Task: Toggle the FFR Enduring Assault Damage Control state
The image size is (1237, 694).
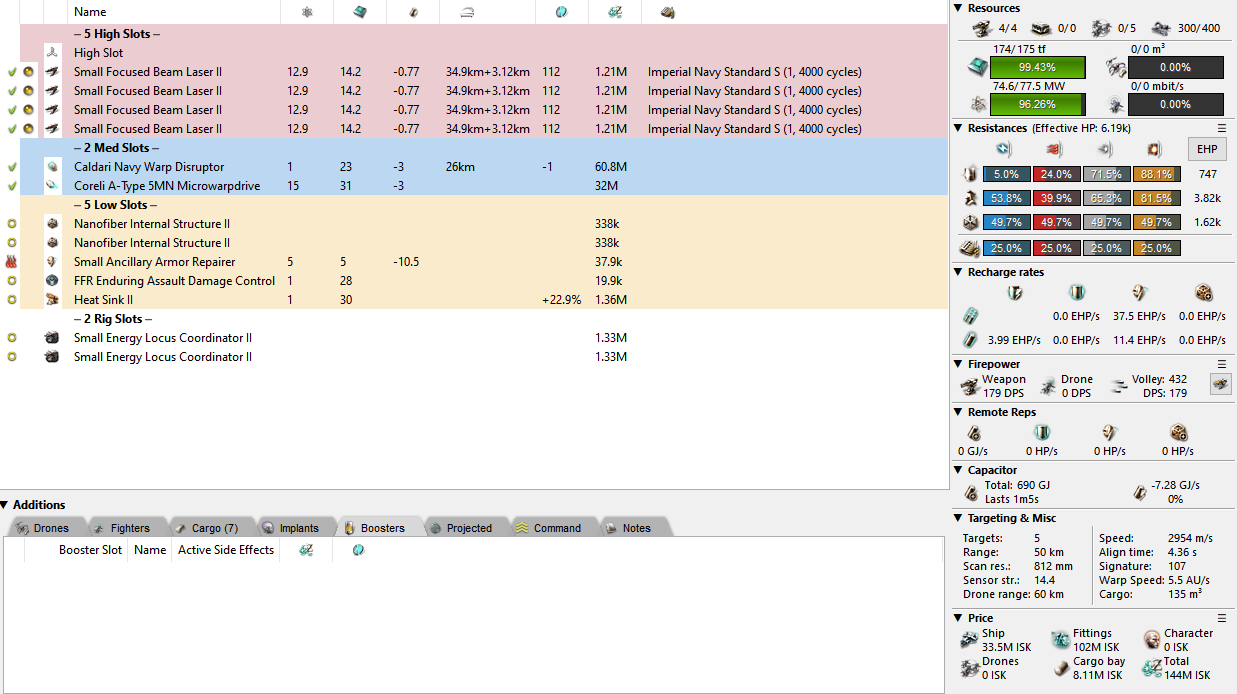Action: (12, 281)
